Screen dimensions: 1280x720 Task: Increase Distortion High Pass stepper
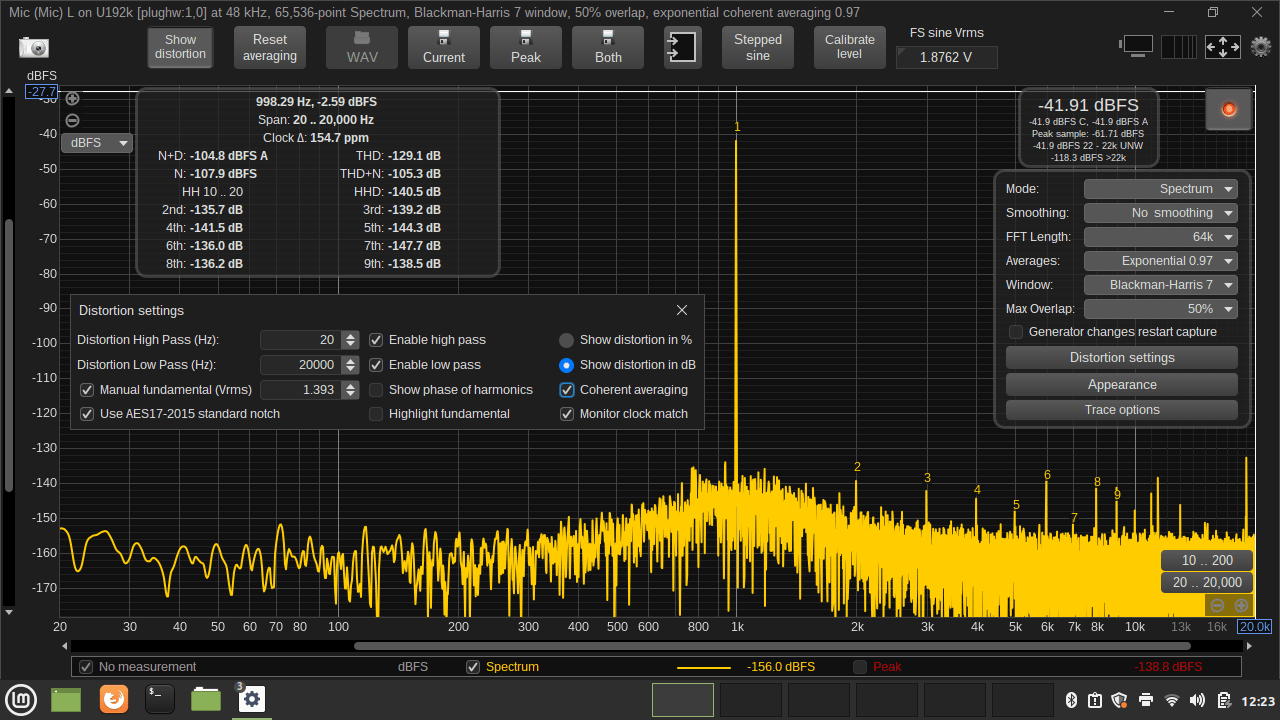[350, 335]
